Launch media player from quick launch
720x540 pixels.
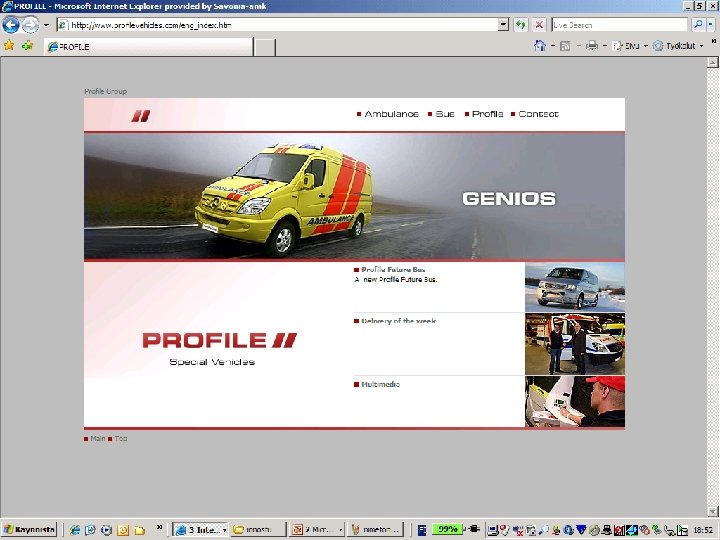pyautogui.click(x=107, y=530)
